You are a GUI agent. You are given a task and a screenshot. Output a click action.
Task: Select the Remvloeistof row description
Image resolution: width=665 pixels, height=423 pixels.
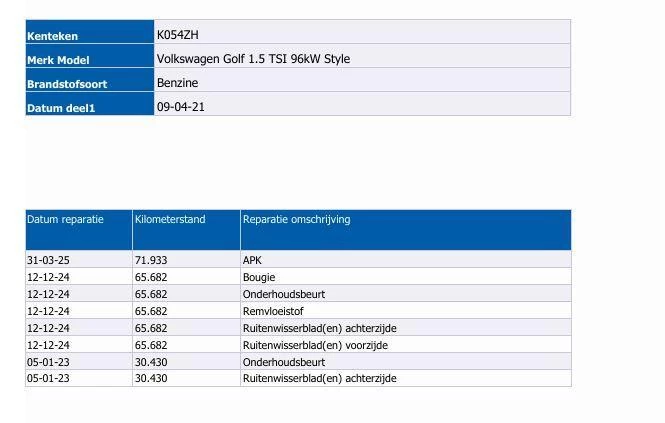273,311
